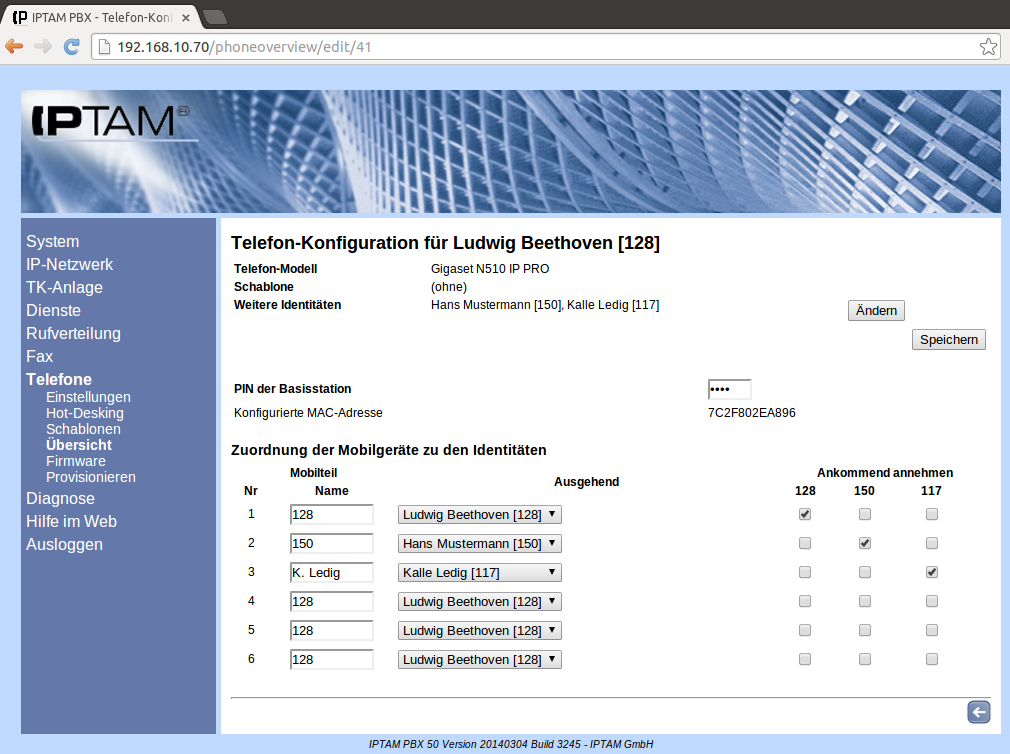
Task: Expand Kalle Ledig outgoing identity dropdown
Action: [480, 573]
